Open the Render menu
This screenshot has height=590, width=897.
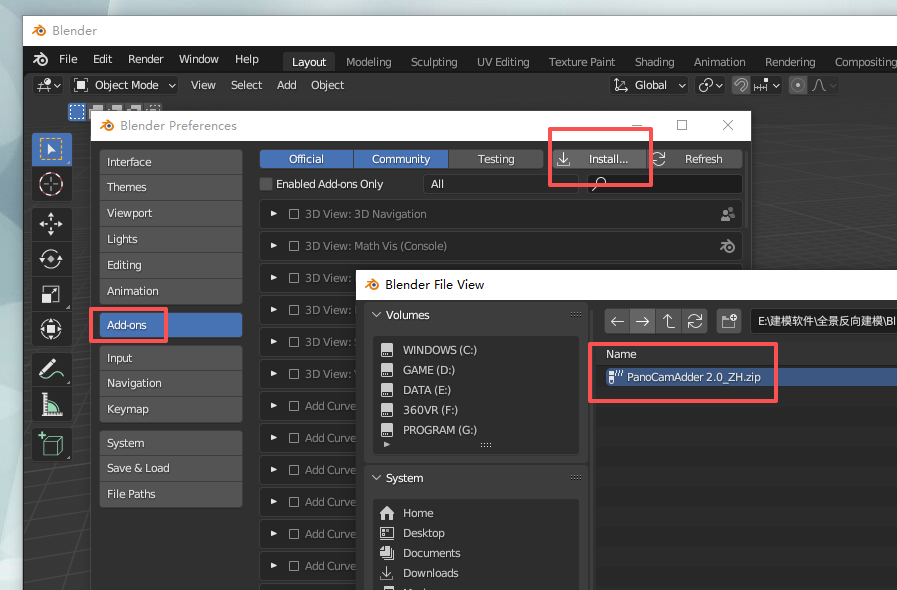[146, 59]
